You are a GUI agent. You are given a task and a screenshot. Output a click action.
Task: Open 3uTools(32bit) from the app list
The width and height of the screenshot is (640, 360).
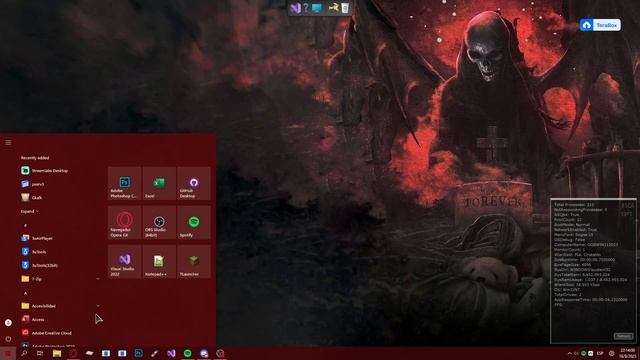click(x=60, y=265)
